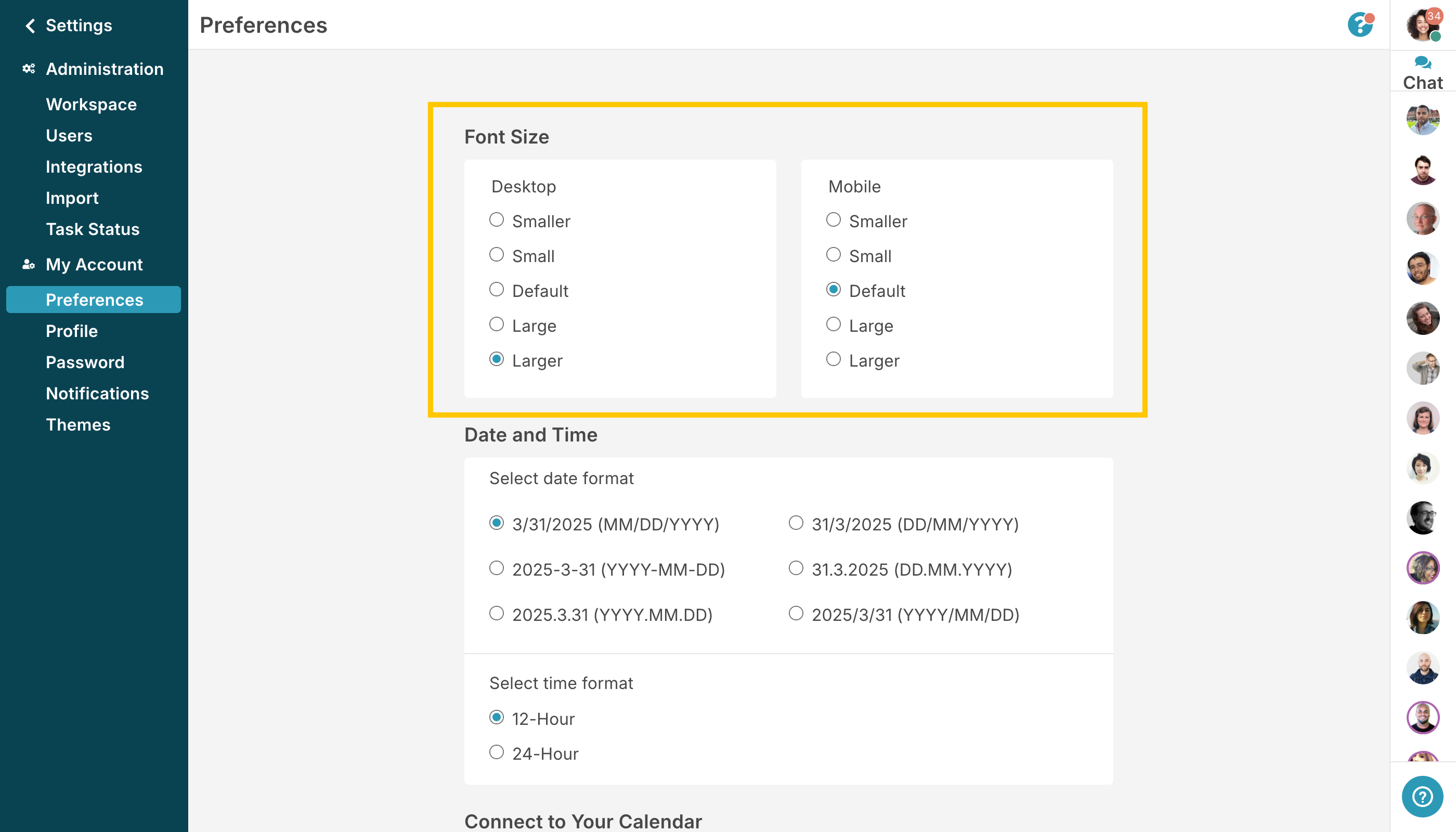Open the Themes settings page
Image resolution: width=1456 pixels, height=832 pixels.
point(79,424)
